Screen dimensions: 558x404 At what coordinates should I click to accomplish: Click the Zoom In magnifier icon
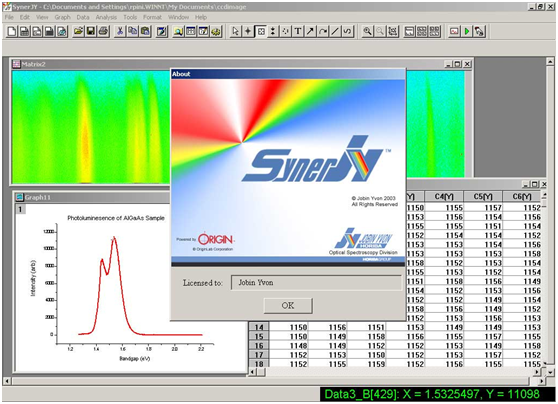[x=367, y=32]
